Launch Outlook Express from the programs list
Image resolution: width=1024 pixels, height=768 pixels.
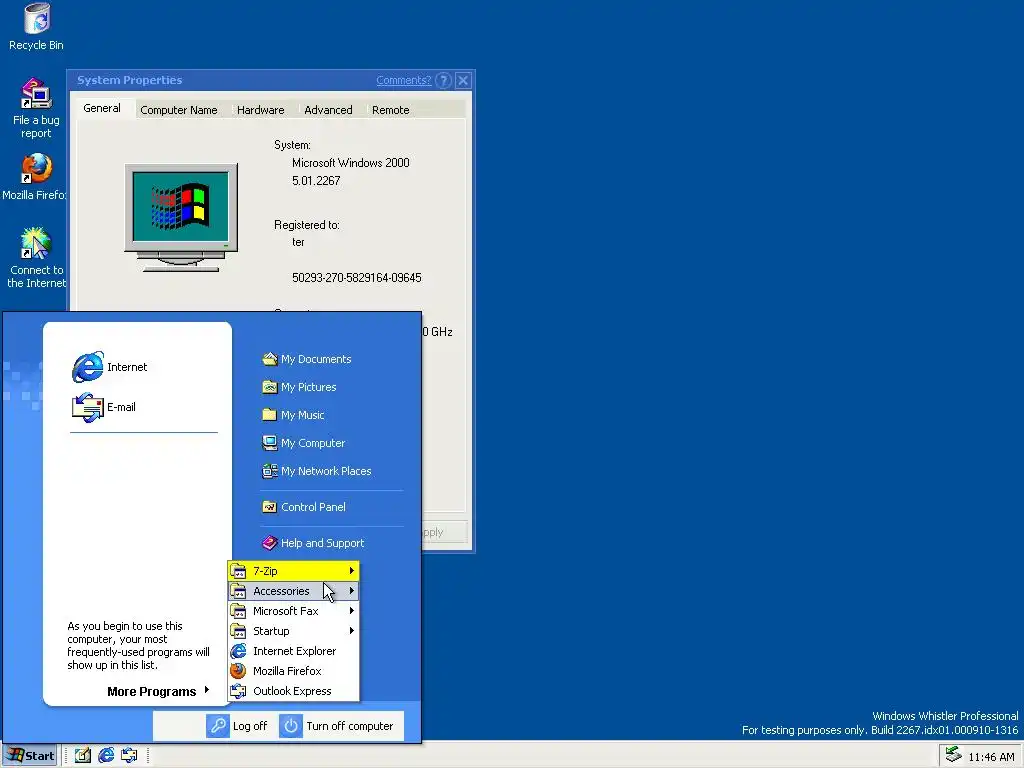coord(293,691)
